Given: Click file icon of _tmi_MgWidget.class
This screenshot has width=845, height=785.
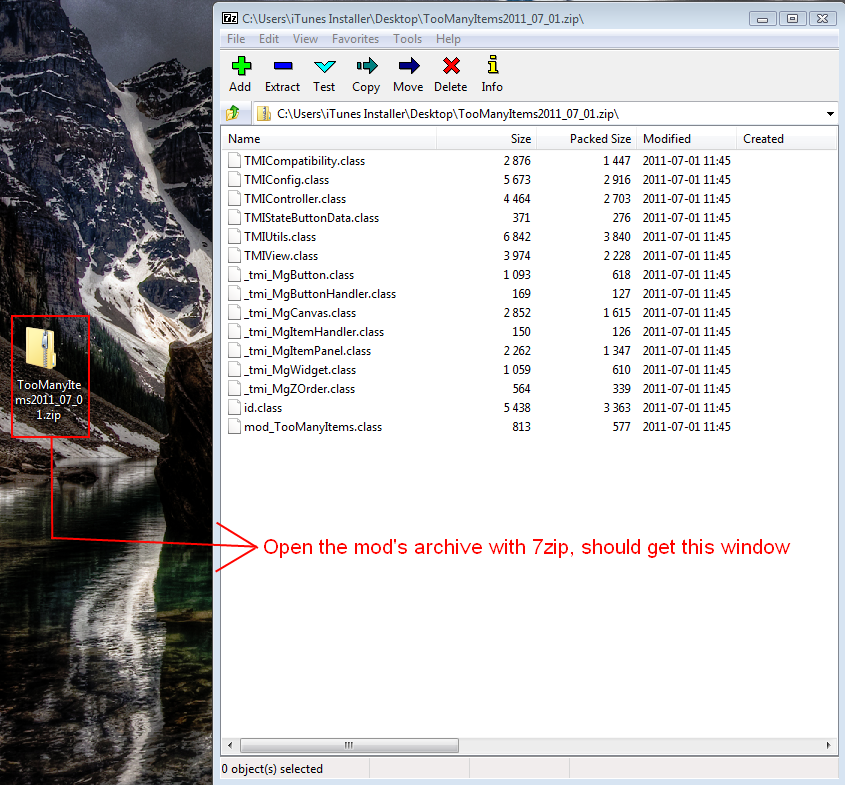Looking at the screenshot, I should pyautogui.click(x=234, y=370).
